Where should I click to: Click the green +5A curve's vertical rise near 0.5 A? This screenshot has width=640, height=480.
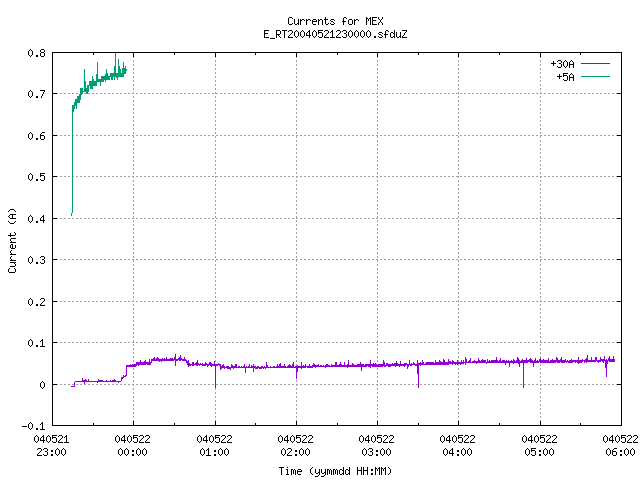[72, 176]
